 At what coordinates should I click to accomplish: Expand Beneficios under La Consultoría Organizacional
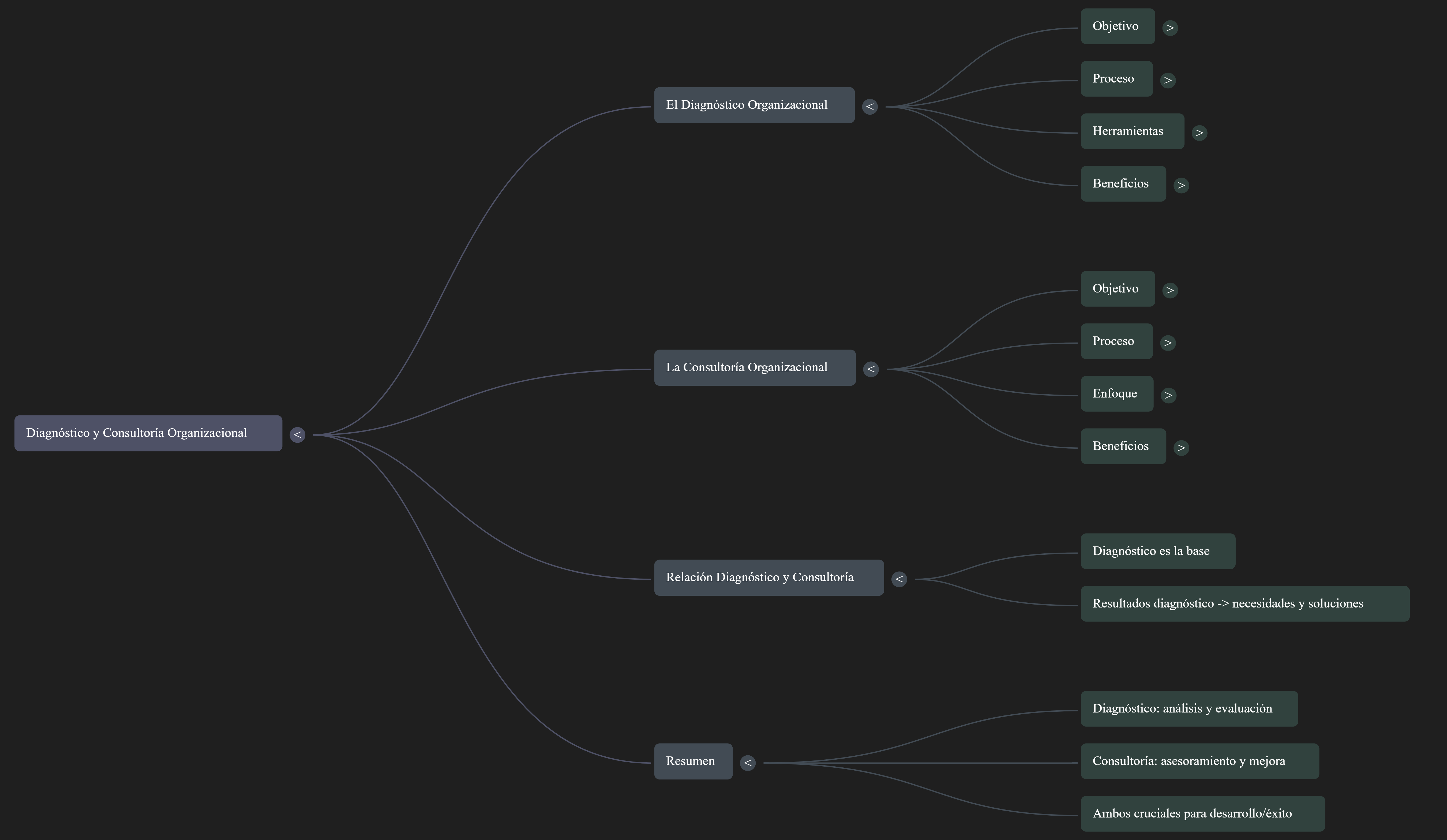pyautogui.click(x=1180, y=448)
